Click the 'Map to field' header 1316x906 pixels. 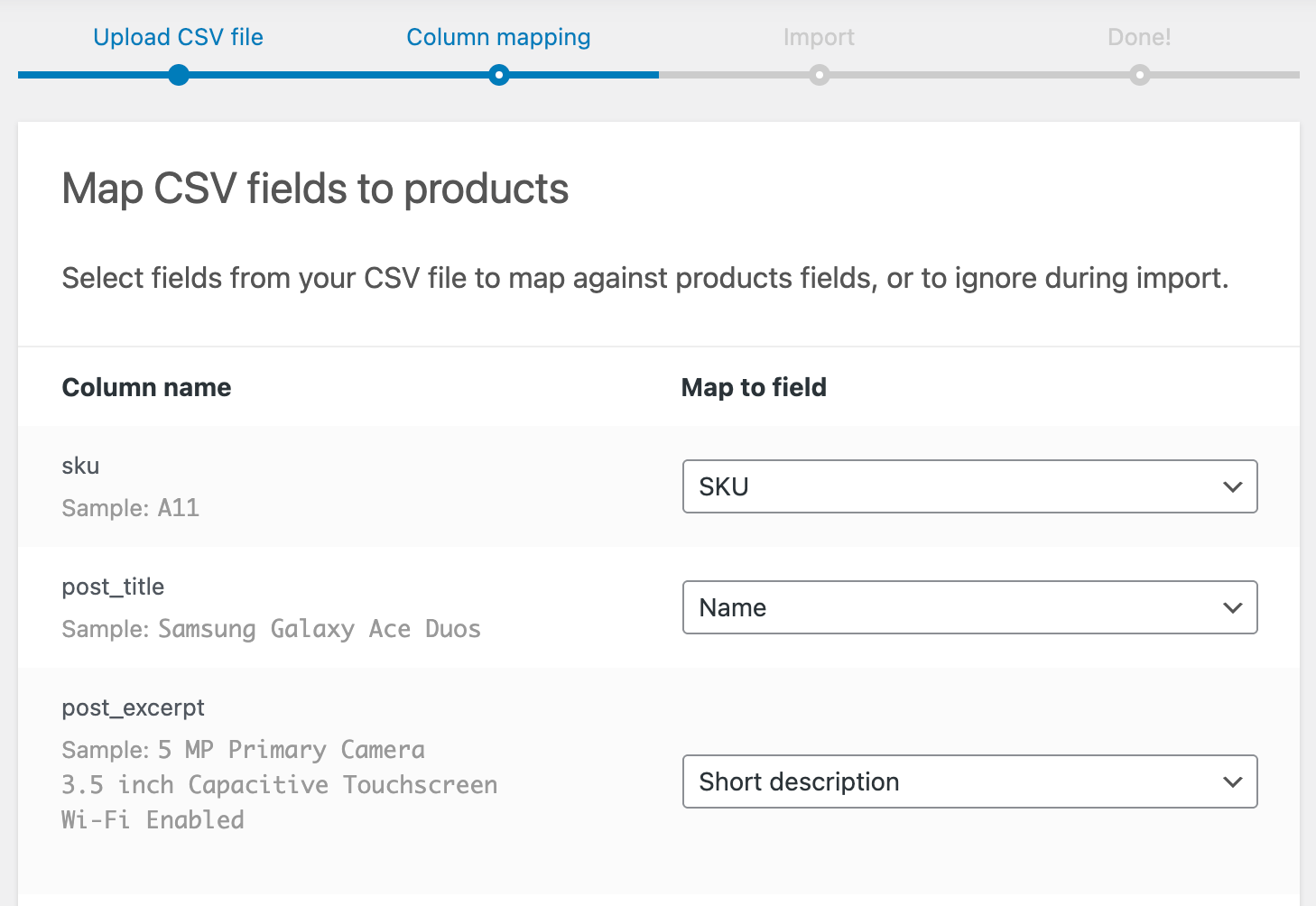754,387
